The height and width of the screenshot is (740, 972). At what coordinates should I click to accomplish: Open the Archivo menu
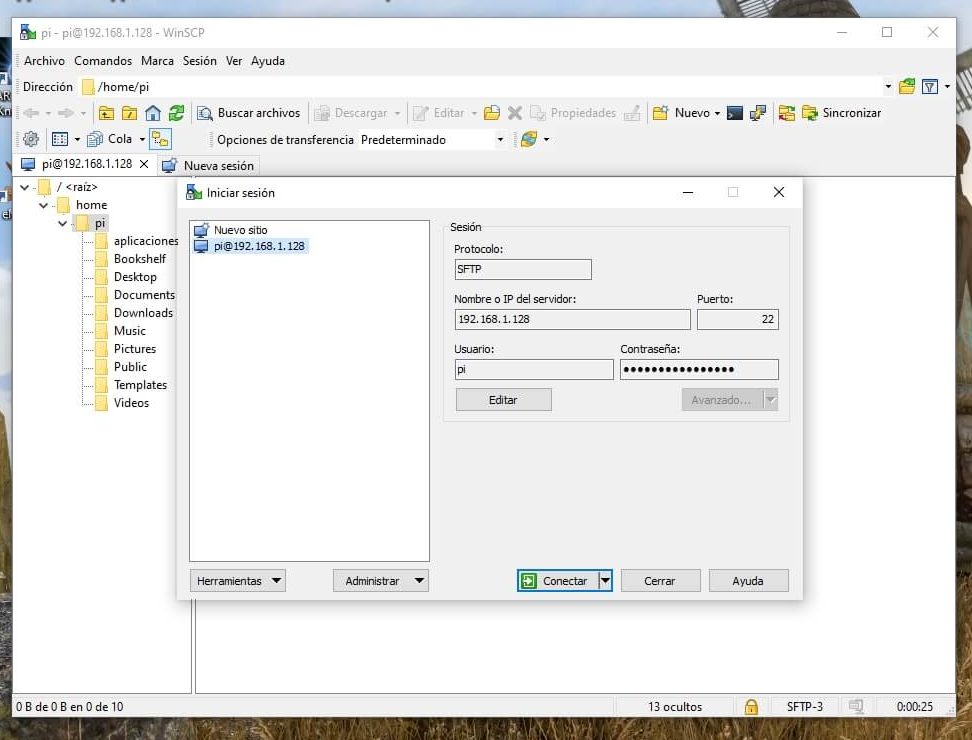tap(44, 61)
